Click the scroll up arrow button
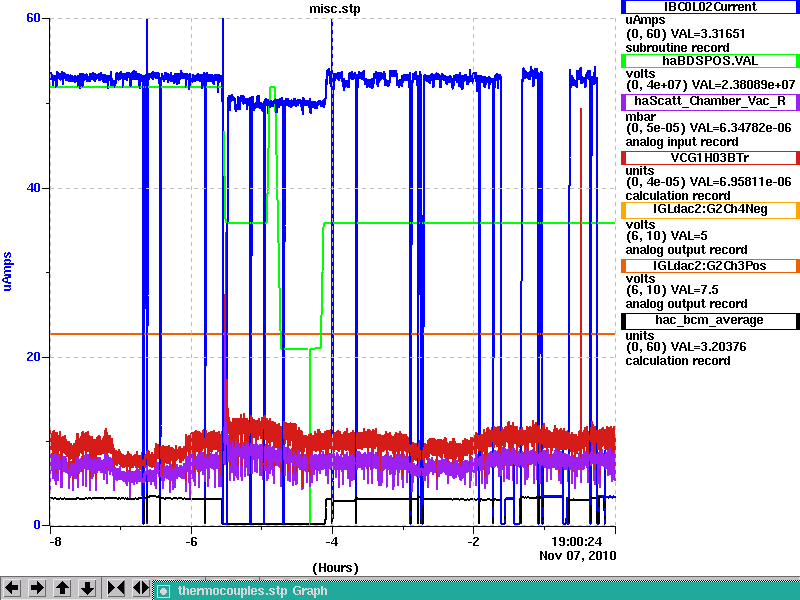 [x=62, y=588]
